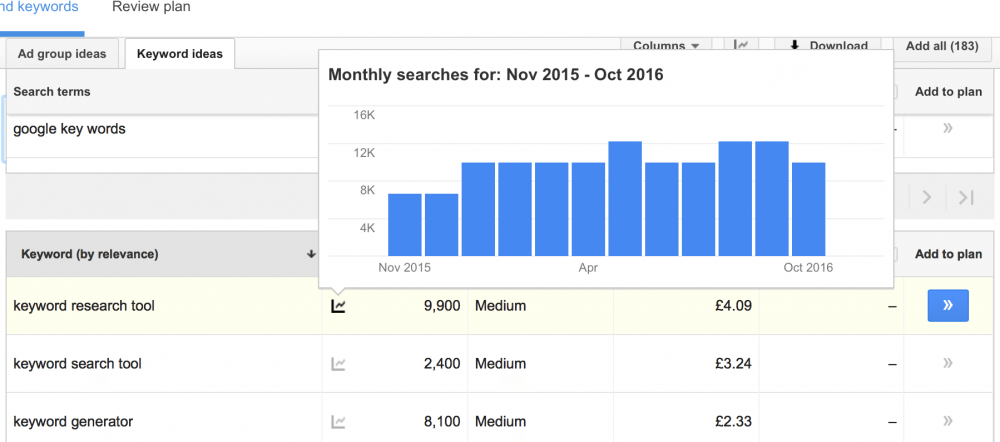Select keyword search tool text
Image resolution: width=1000 pixels, height=442 pixels.
point(77,364)
